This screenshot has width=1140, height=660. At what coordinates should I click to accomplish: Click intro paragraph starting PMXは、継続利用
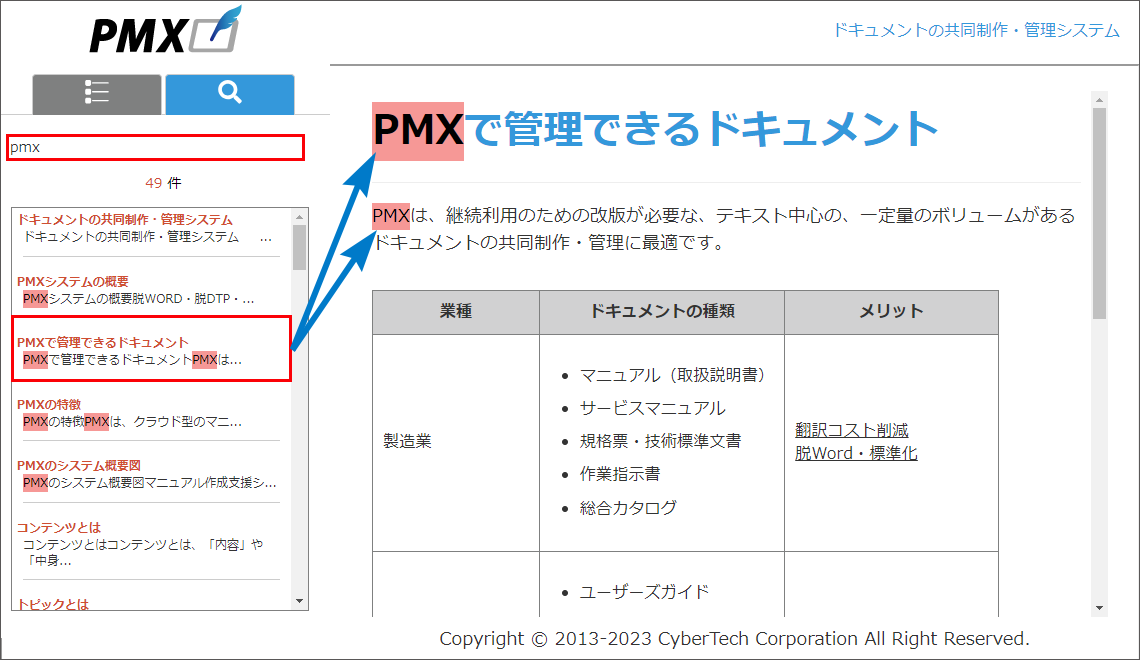[723, 229]
